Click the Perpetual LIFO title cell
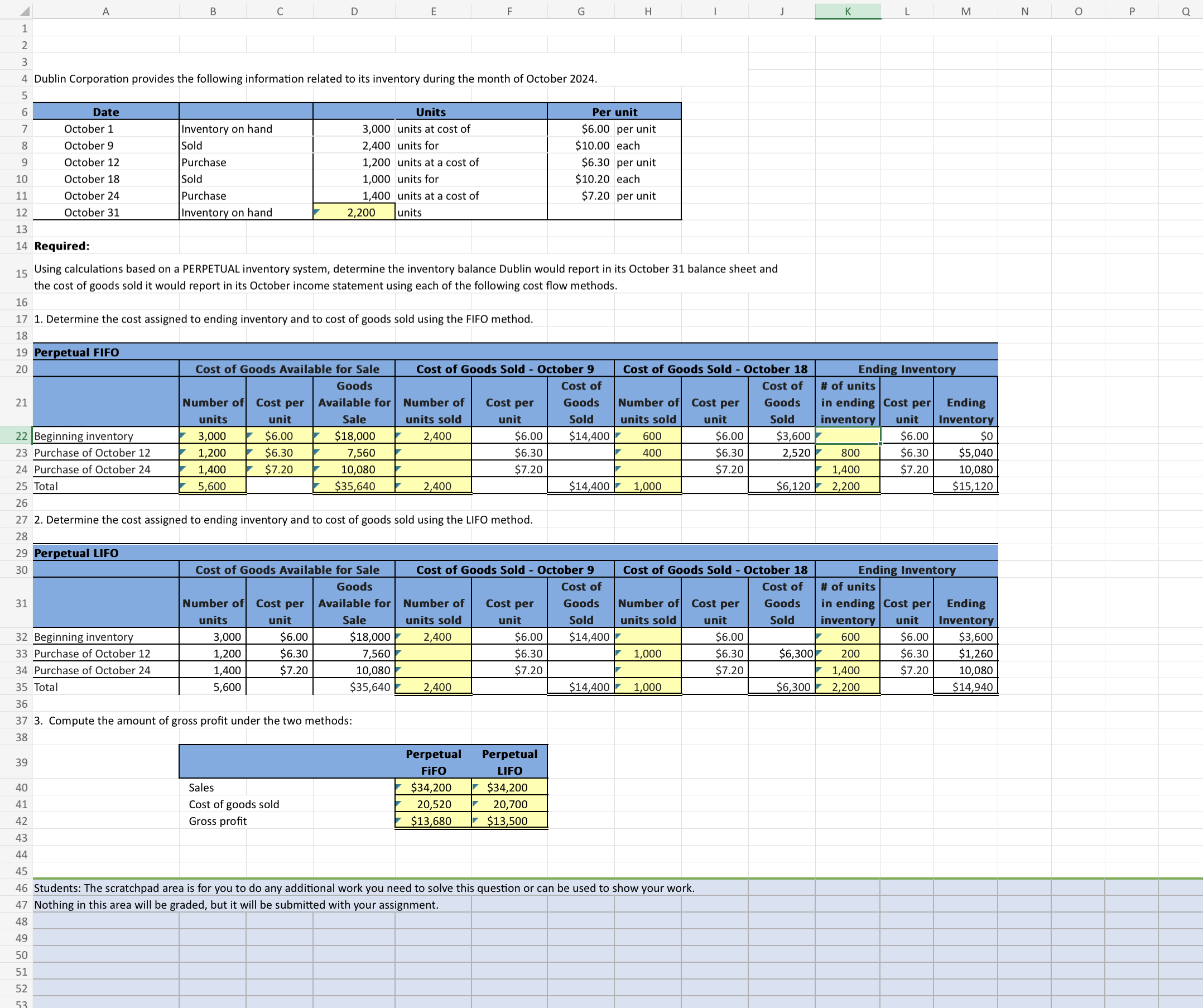Viewport: 1203px width, 1008px height. click(78, 553)
